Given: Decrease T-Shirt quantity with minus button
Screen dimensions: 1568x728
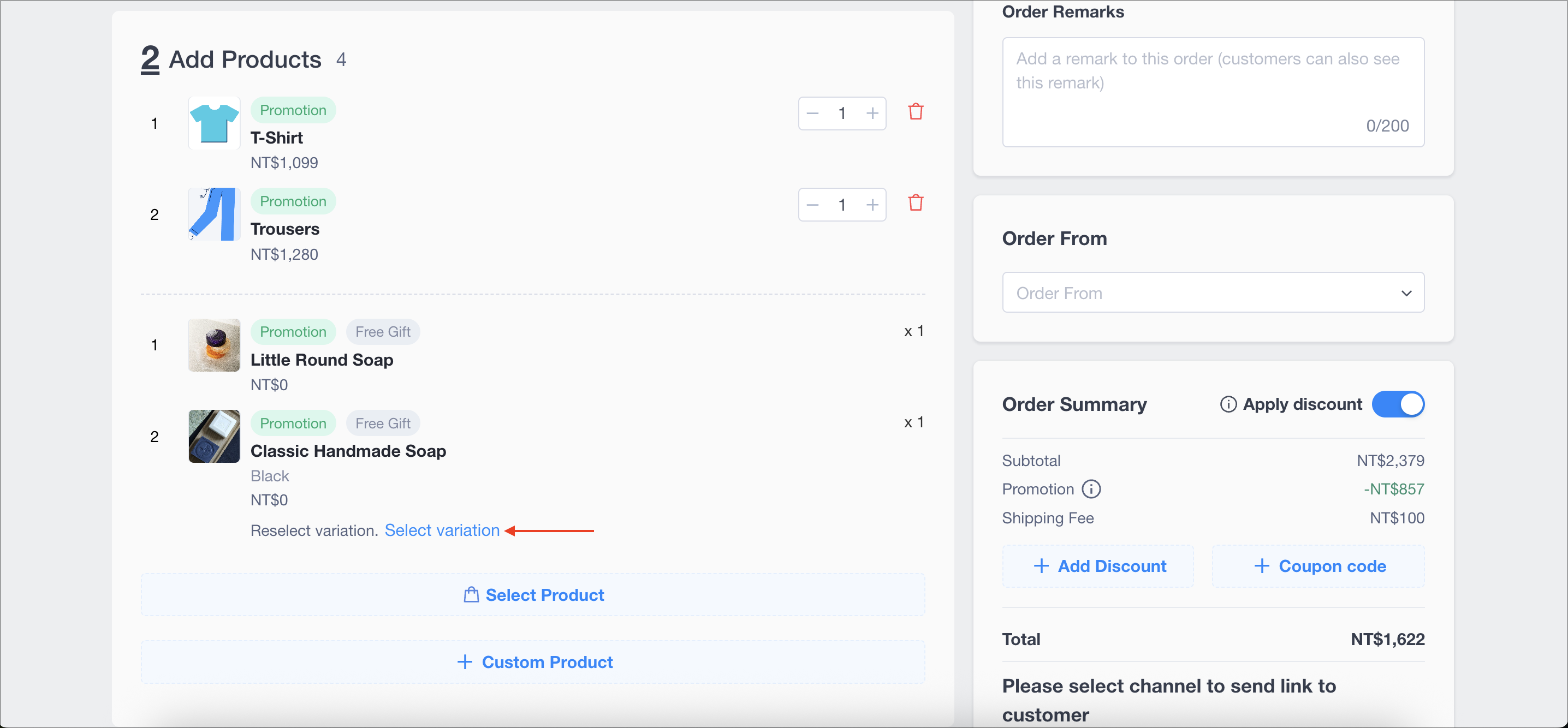Looking at the screenshot, I should point(812,113).
